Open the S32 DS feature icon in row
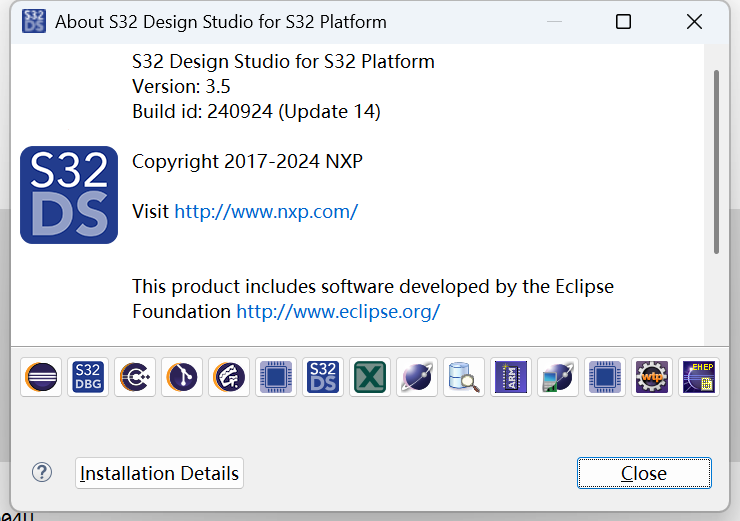The image size is (740, 521). coord(323,377)
